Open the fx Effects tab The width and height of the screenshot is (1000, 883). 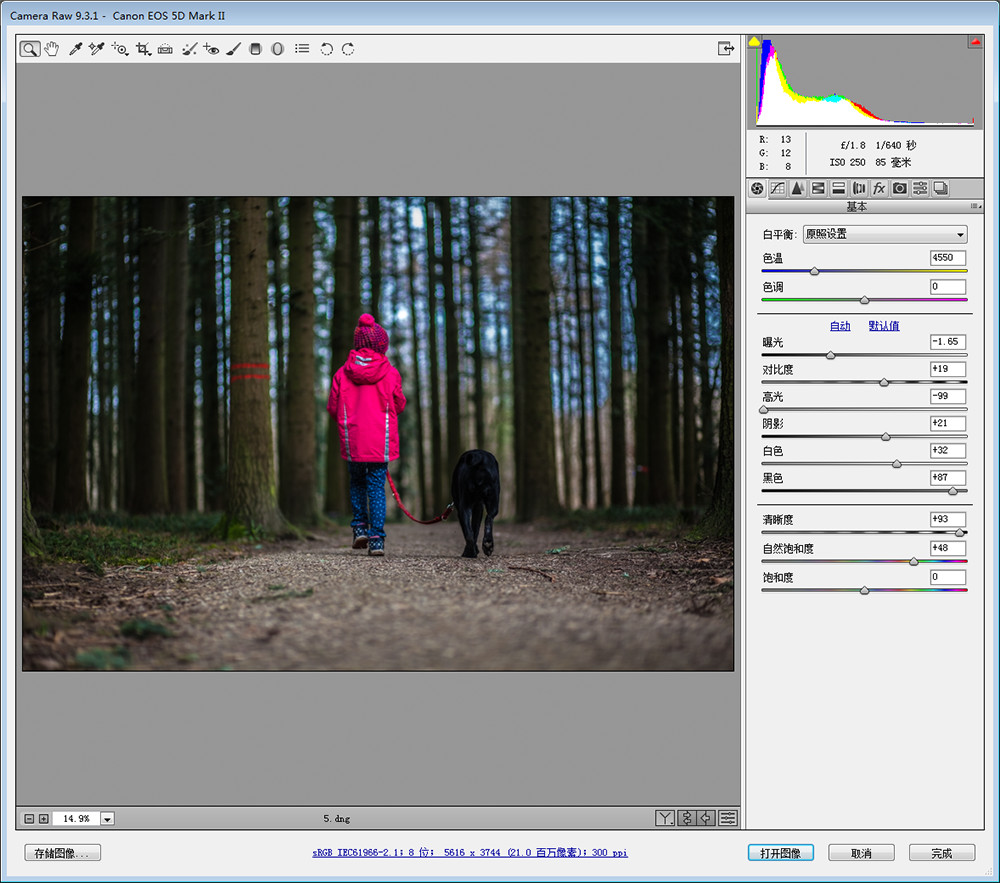point(879,188)
